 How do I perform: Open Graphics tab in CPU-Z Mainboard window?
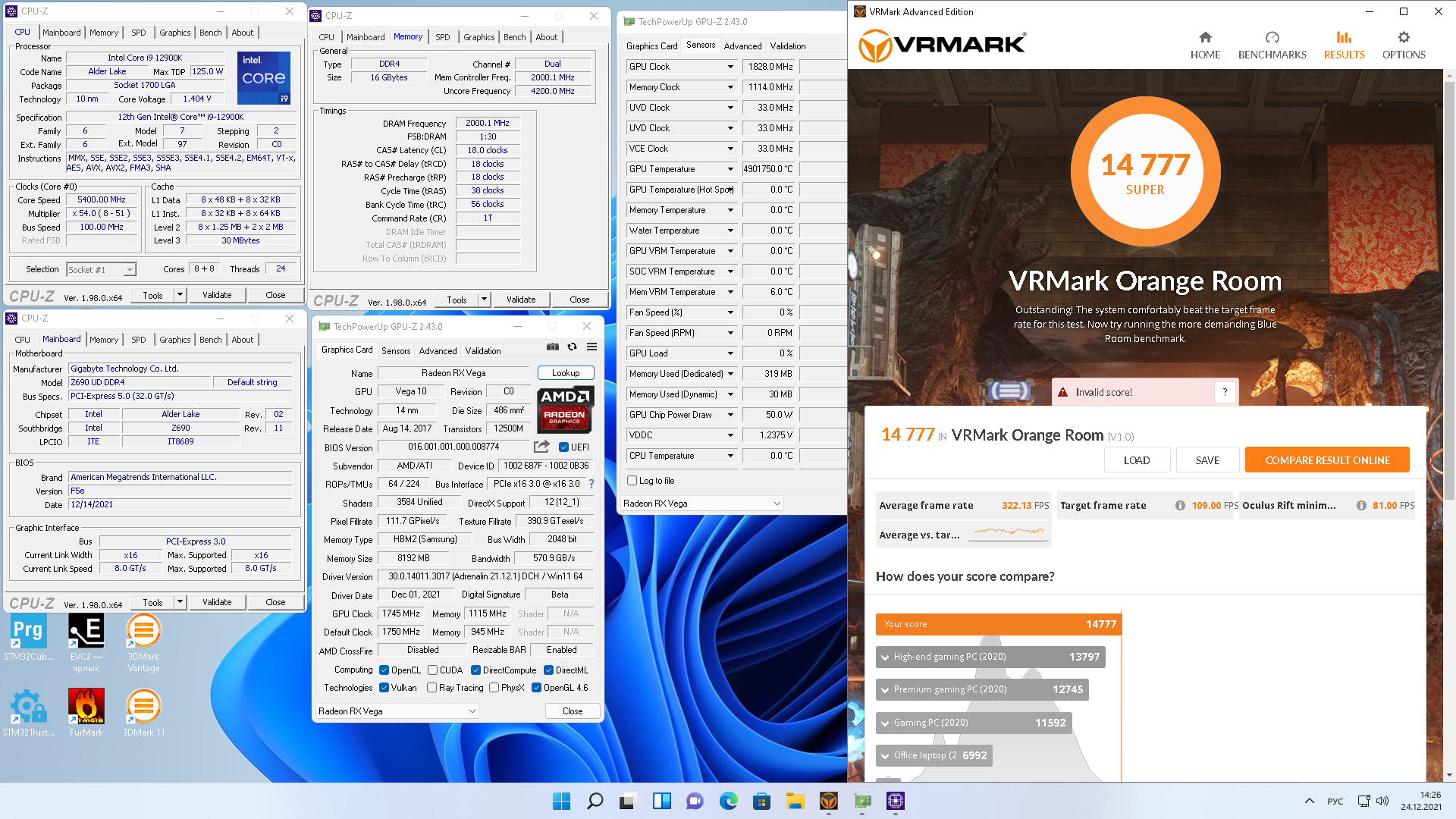coord(175,340)
